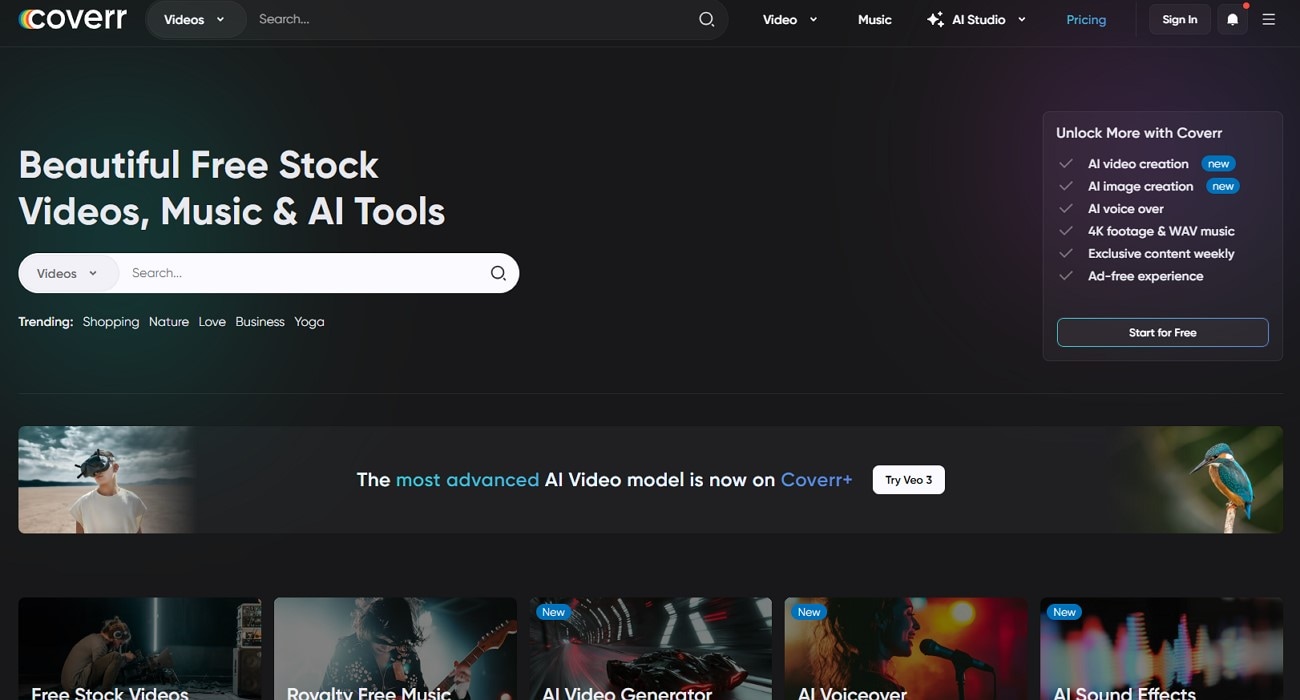
Task: Click the top bar search magnifier icon
Action: pos(706,19)
